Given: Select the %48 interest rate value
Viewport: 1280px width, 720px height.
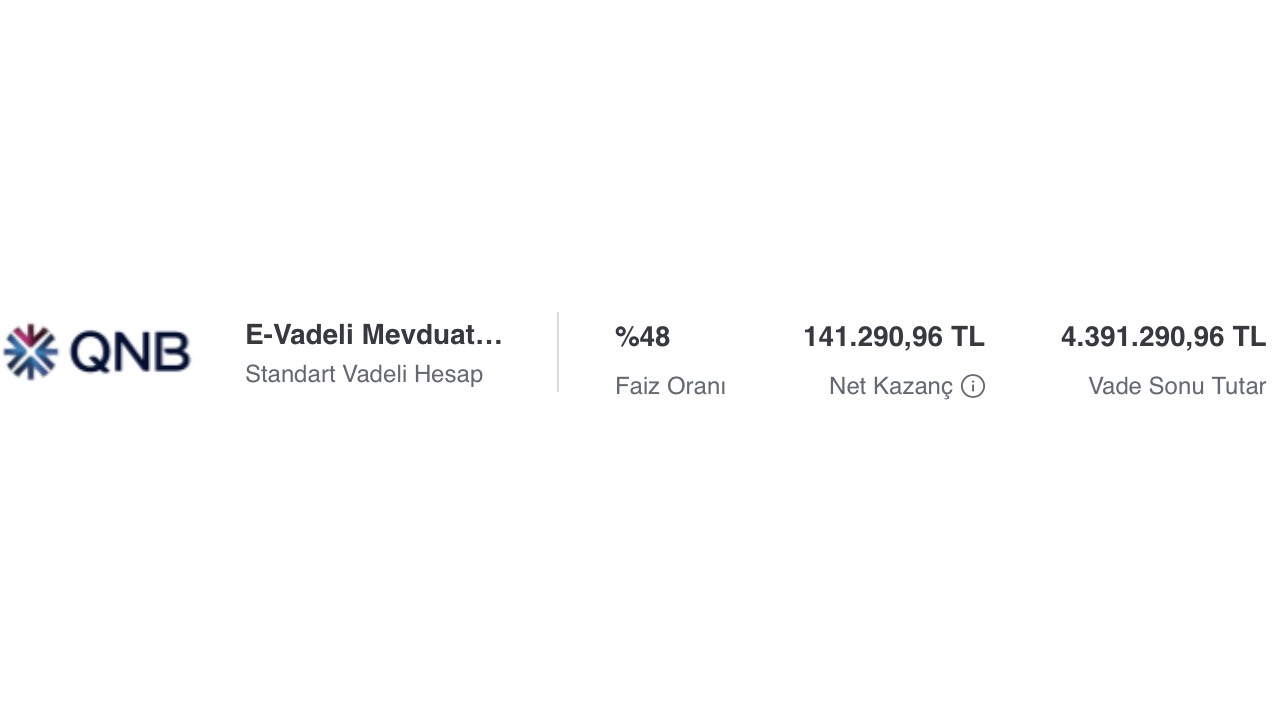Looking at the screenshot, I should pos(642,337).
